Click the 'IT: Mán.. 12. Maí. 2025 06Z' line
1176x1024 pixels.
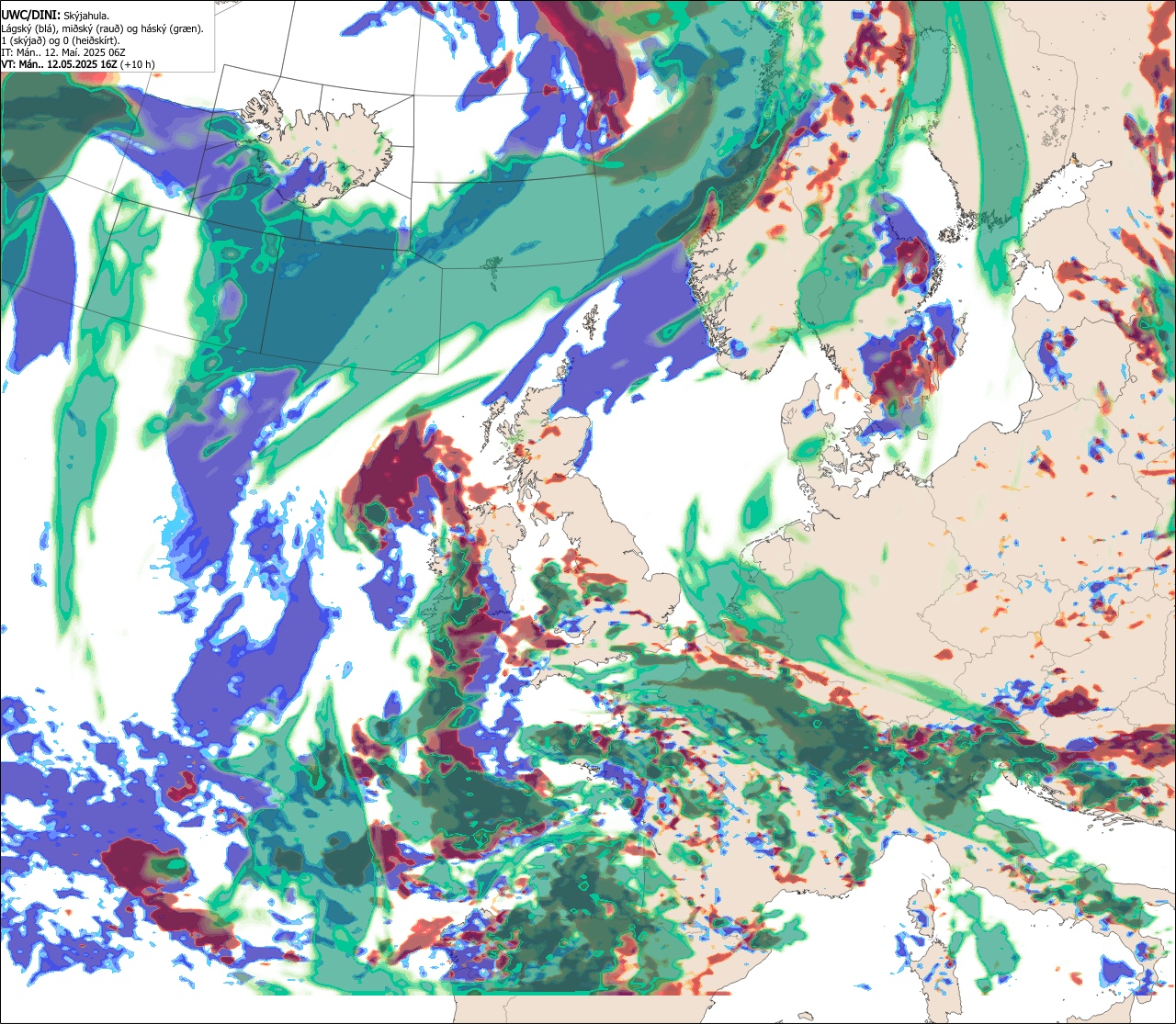click(x=64, y=52)
